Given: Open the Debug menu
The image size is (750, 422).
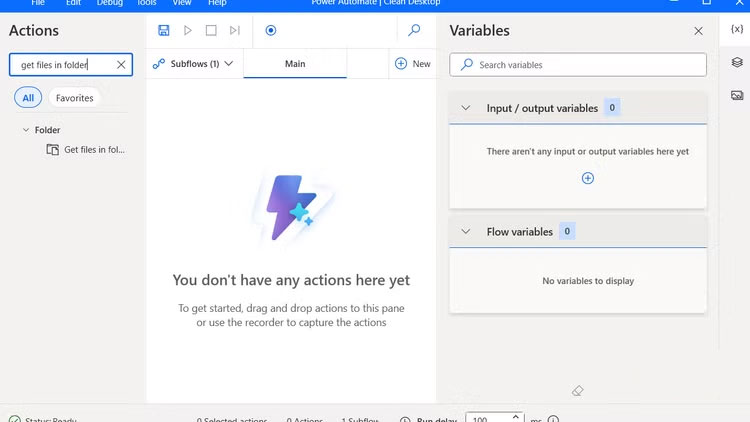Looking at the screenshot, I should coord(110,3).
